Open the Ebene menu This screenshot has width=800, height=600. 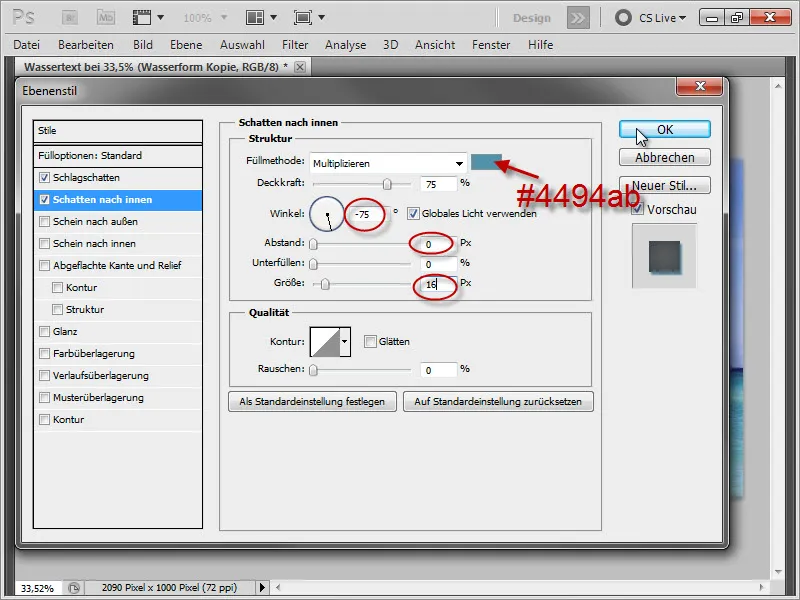186,45
